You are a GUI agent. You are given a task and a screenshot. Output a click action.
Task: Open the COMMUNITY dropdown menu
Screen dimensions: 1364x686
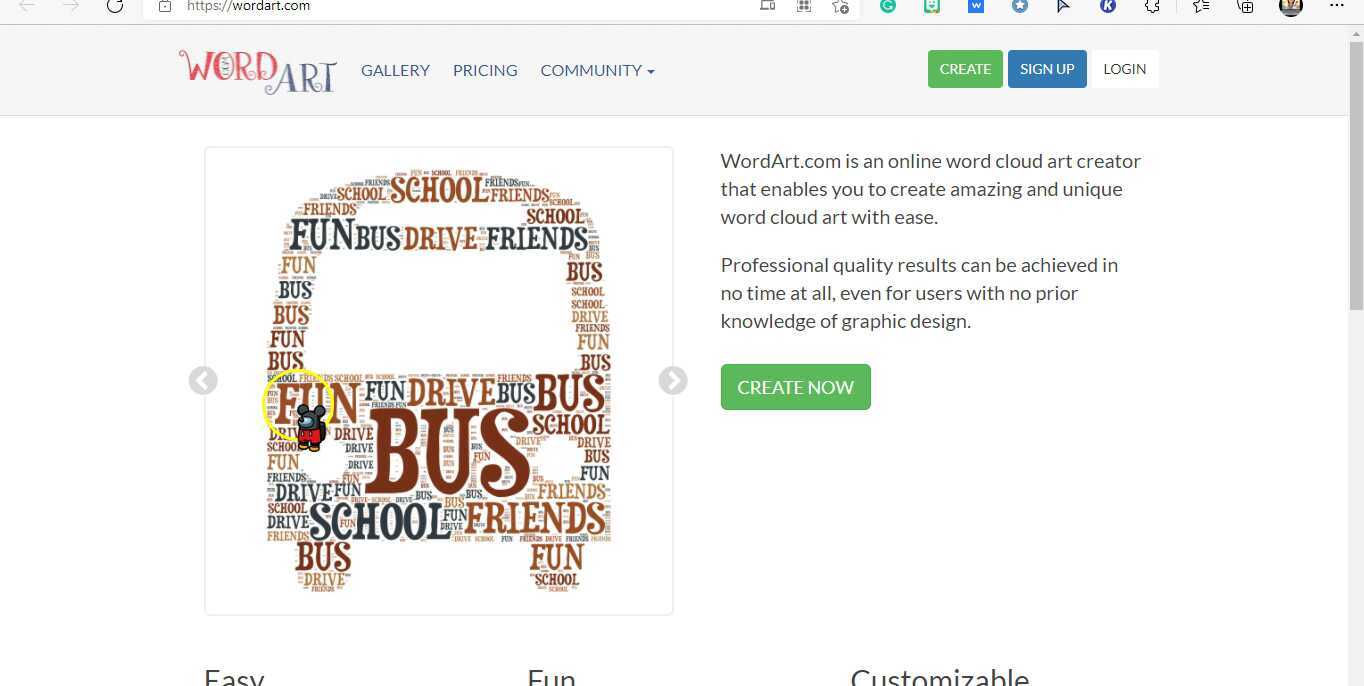[x=597, y=70]
